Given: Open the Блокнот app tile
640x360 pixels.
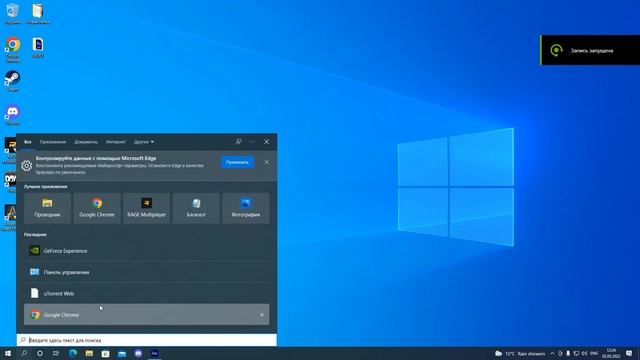Looking at the screenshot, I should coord(196,208).
